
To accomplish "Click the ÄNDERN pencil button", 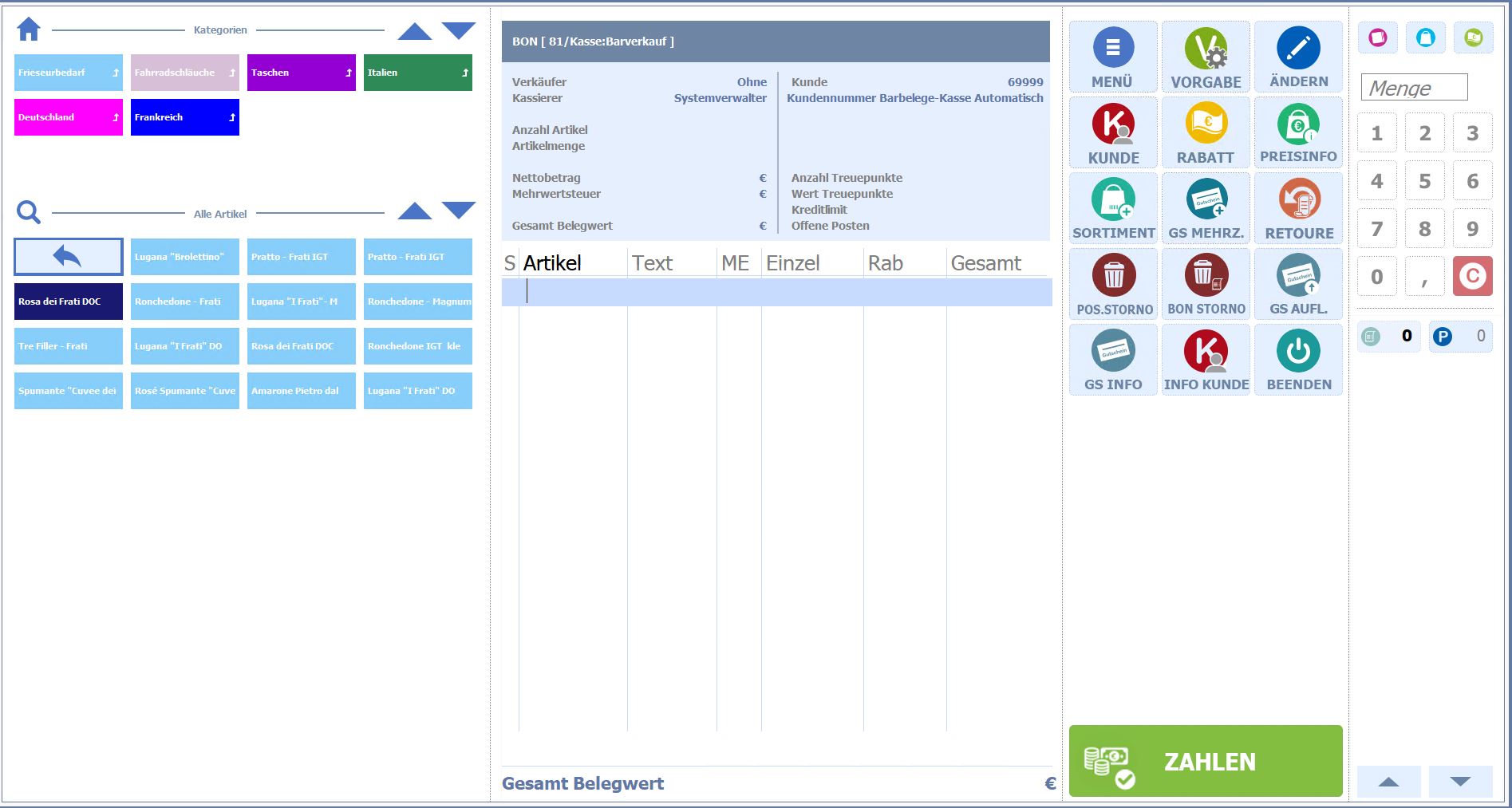I will coord(1298,57).
